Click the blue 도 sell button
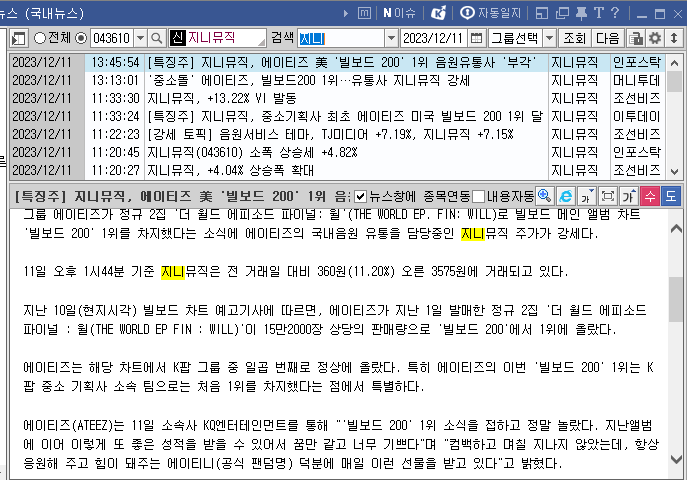Image resolution: width=687 pixels, height=480 pixels. click(x=671, y=196)
